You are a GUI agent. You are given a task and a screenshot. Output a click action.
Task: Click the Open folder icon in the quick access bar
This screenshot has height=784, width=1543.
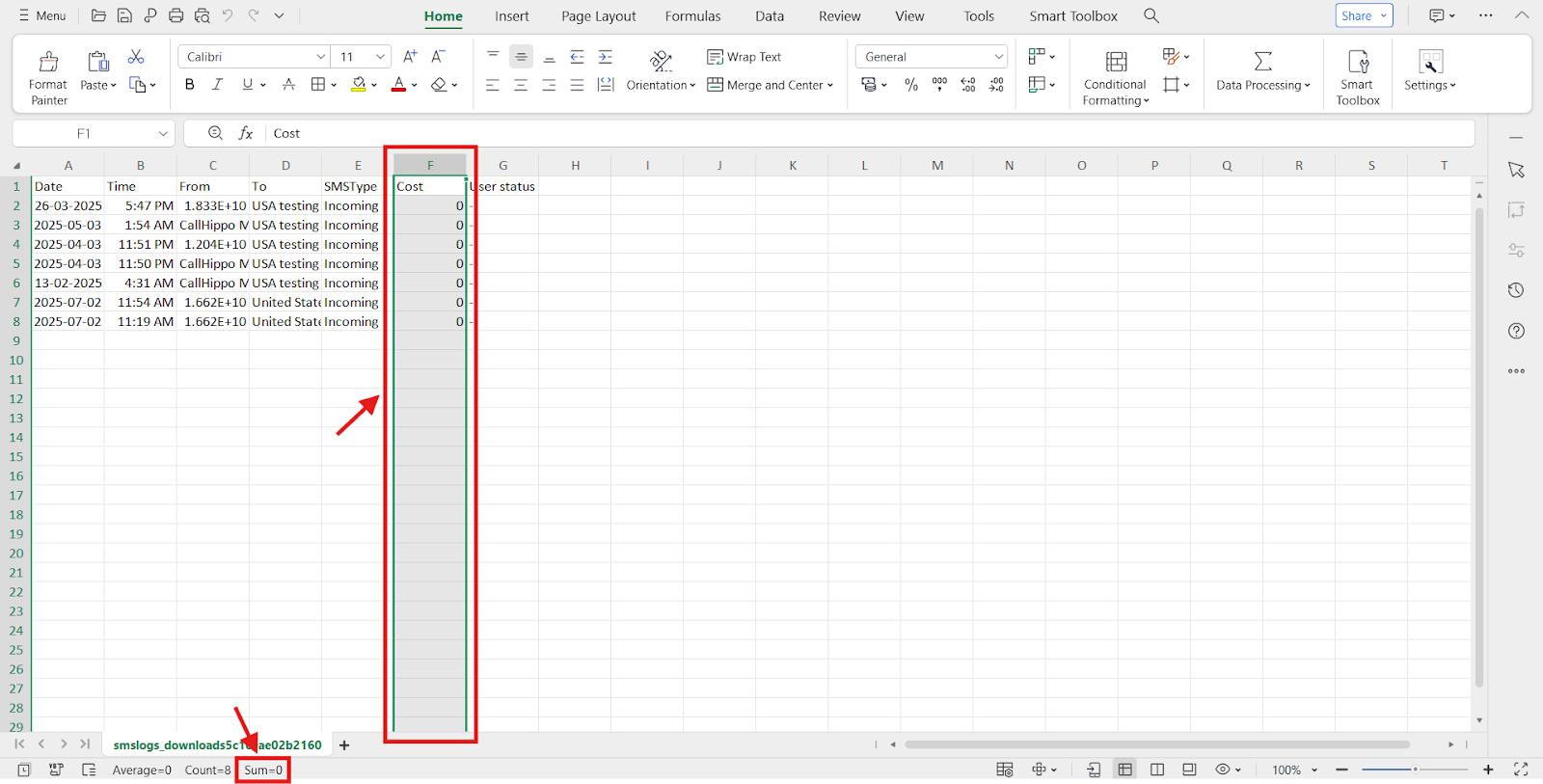98,15
